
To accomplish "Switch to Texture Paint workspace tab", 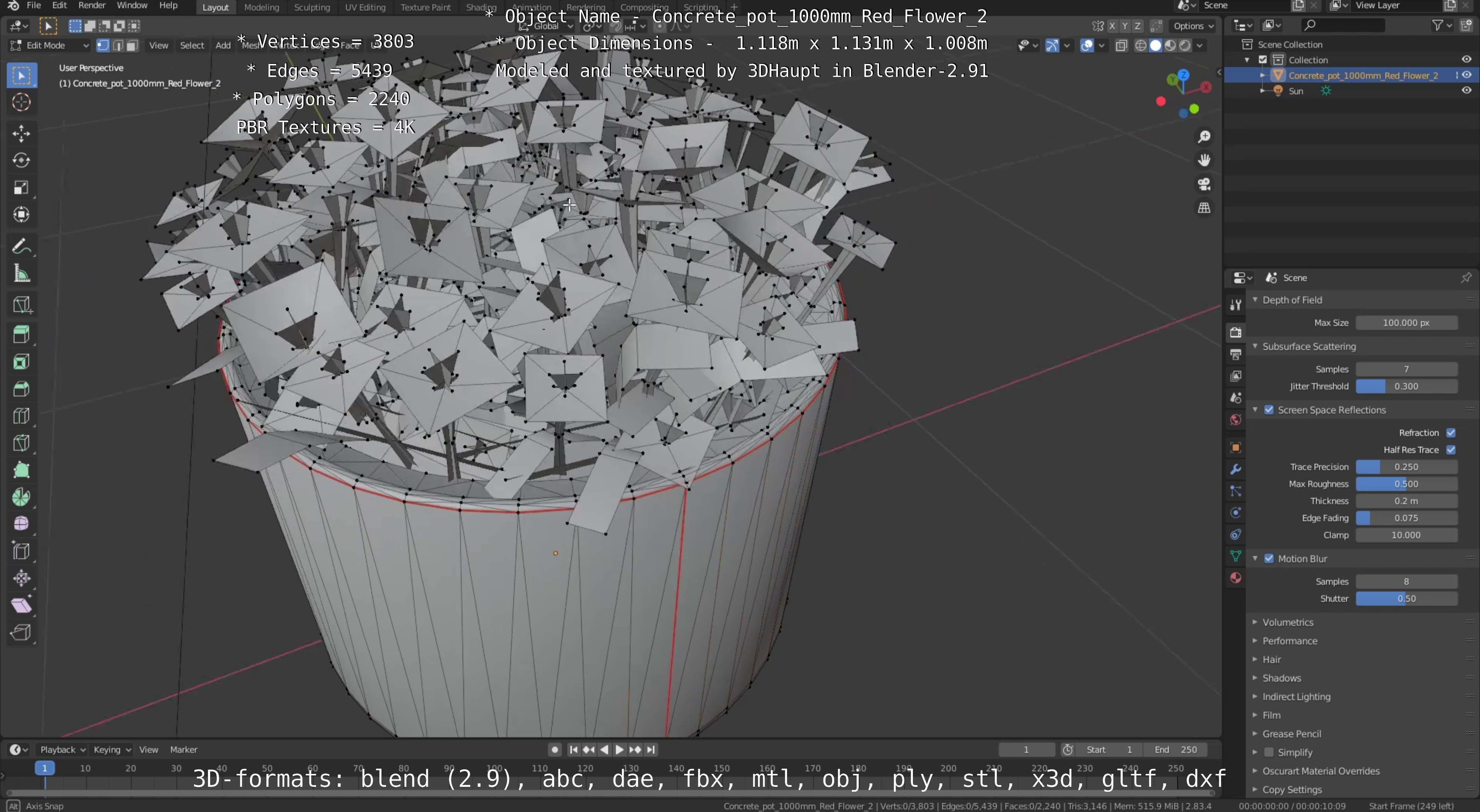I will point(426,7).
